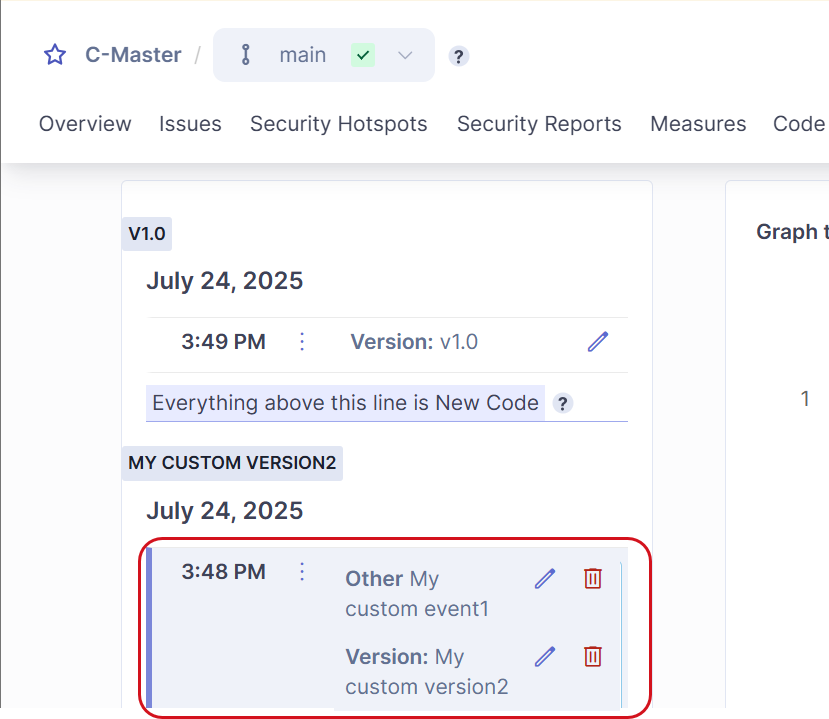Edit "My custom version2" using the pencil icon
829x719 pixels.
[544, 657]
